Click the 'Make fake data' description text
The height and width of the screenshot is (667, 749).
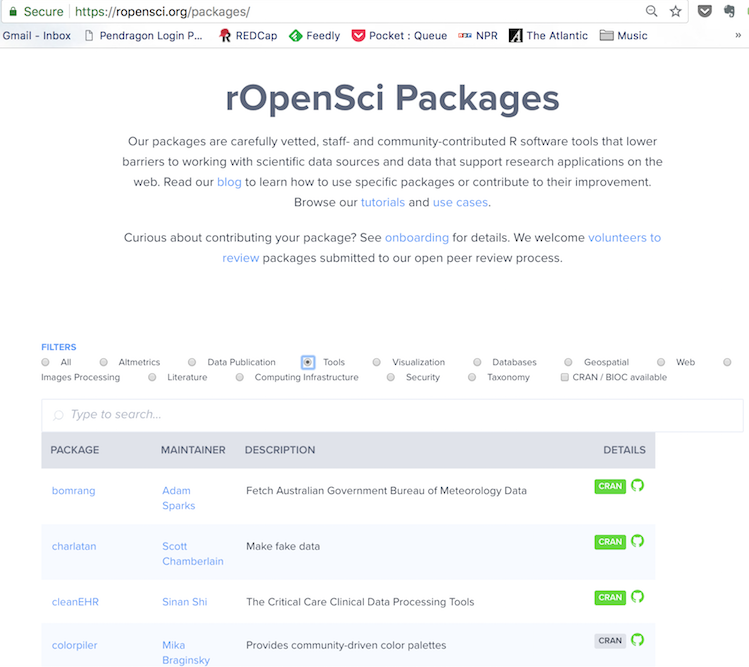(x=283, y=547)
